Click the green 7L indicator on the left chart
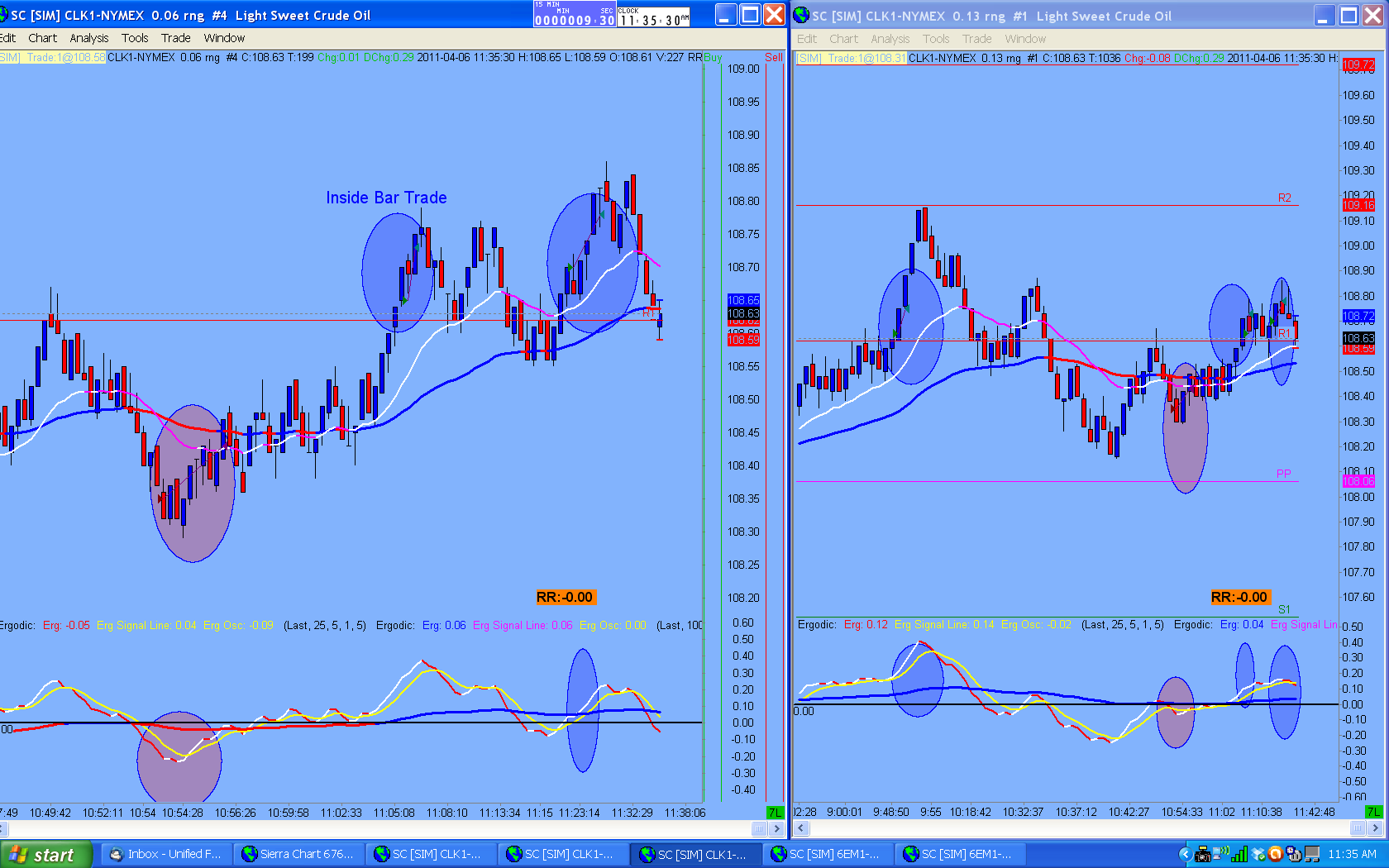This screenshot has width=1389, height=868. click(776, 813)
